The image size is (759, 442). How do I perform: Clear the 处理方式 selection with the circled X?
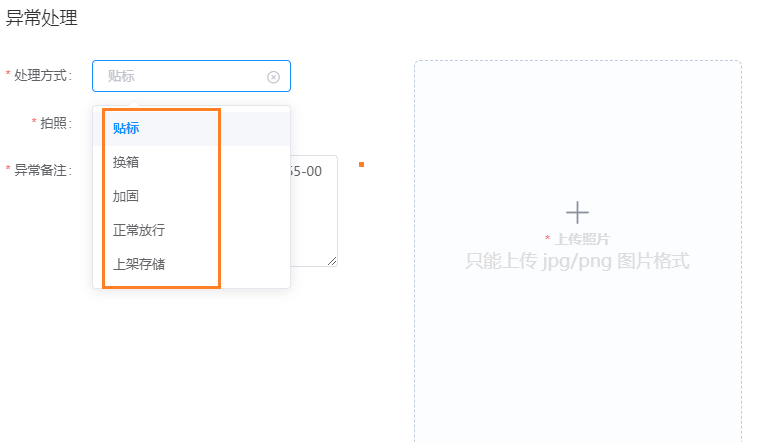click(x=273, y=77)
